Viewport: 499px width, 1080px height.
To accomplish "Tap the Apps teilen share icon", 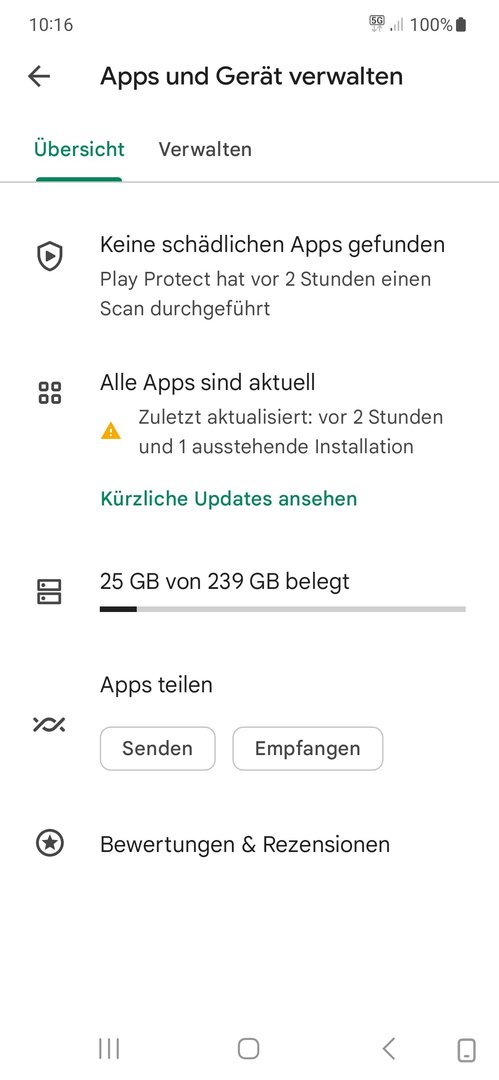I will coord(49,725).
